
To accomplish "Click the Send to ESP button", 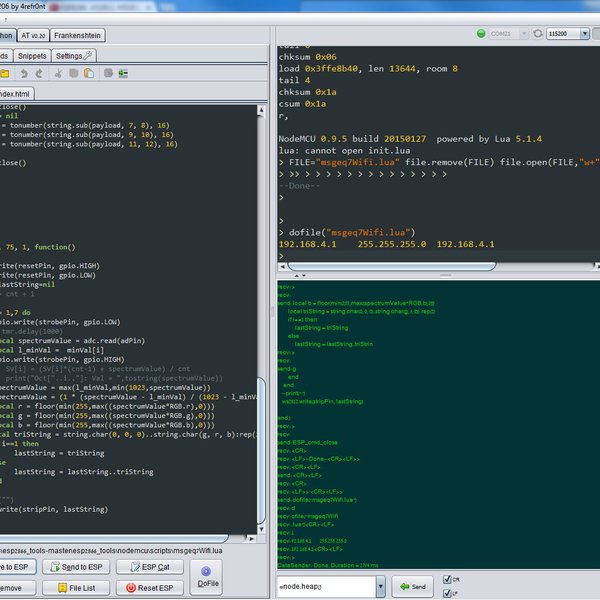I will point(76,567).
